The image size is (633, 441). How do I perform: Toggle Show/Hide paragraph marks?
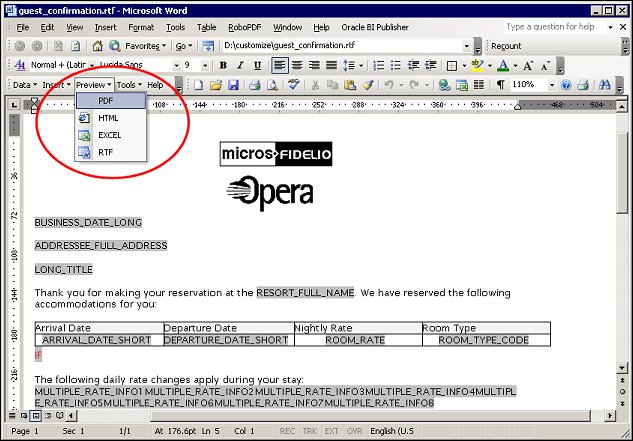click(x=499, y=85)
